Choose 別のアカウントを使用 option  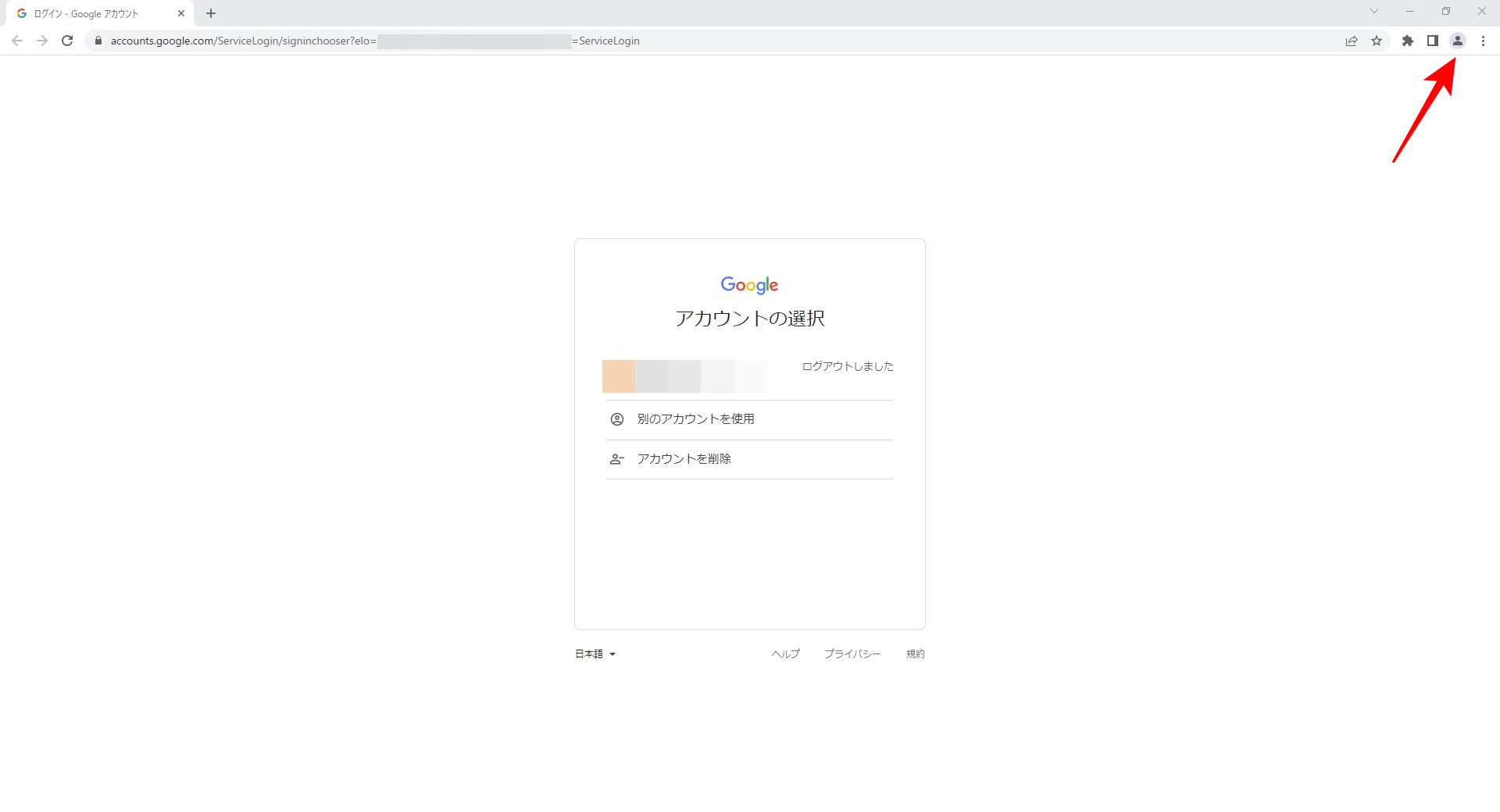[x=695, y=419]
